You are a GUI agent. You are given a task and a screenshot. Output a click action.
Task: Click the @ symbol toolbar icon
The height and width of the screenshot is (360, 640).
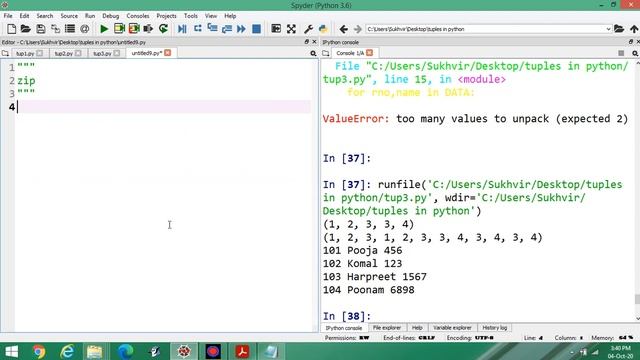[x=84, y=29]
